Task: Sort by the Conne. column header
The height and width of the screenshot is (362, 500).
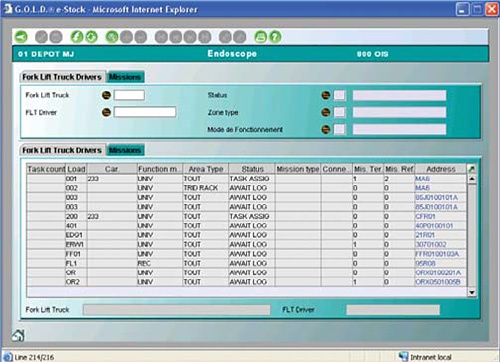Action: coord(337,169)
